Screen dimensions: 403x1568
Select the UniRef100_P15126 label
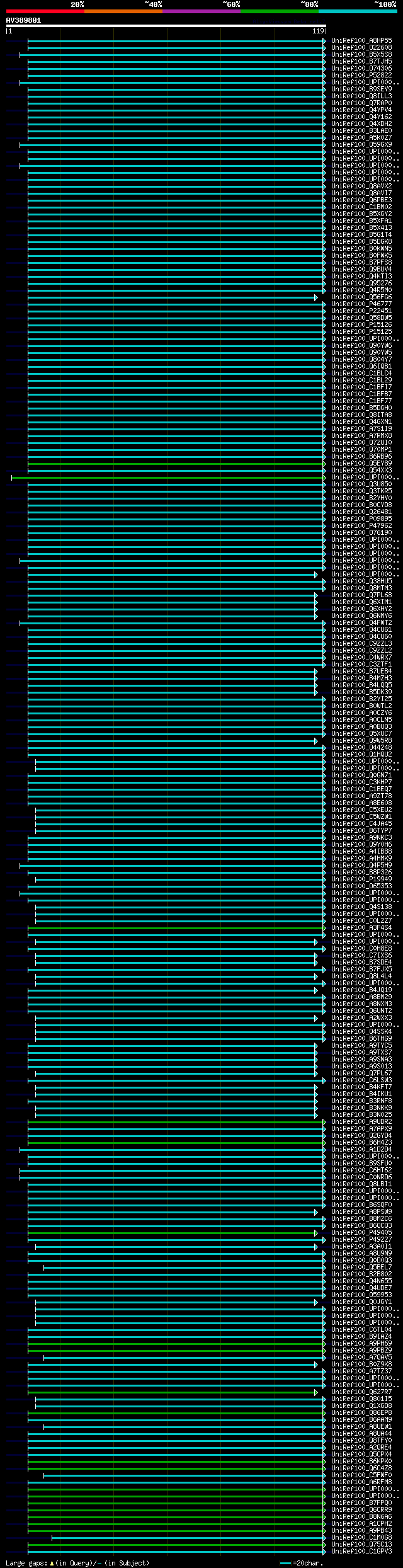361,324
